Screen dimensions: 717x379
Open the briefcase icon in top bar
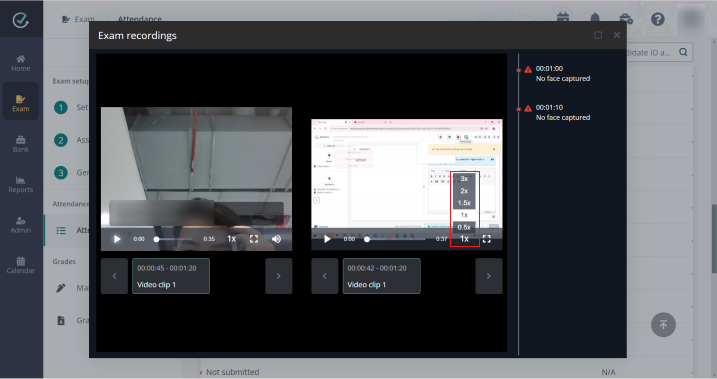(x=626, y=18)
